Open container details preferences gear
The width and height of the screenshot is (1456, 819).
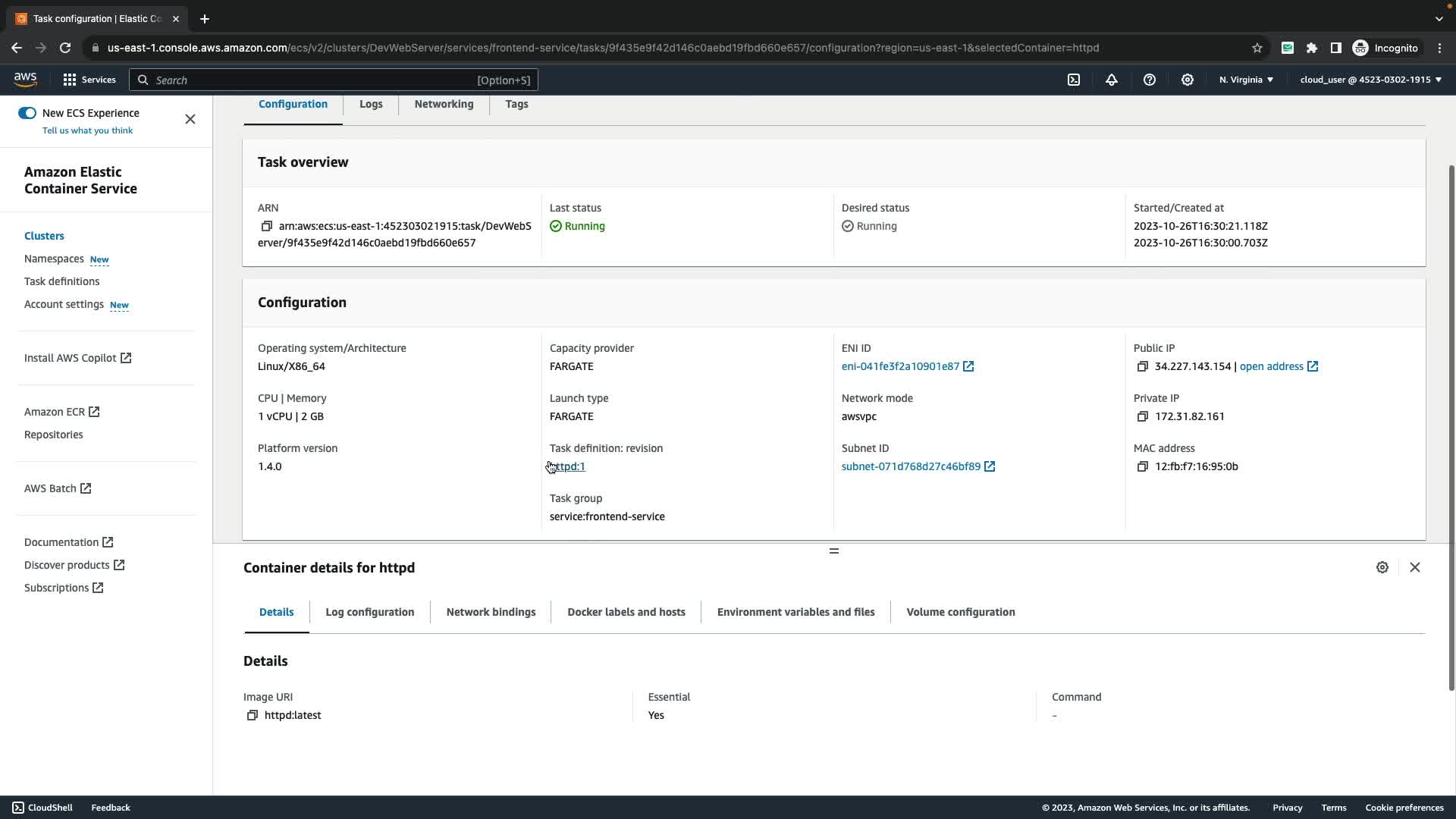tap(1382, 567)
